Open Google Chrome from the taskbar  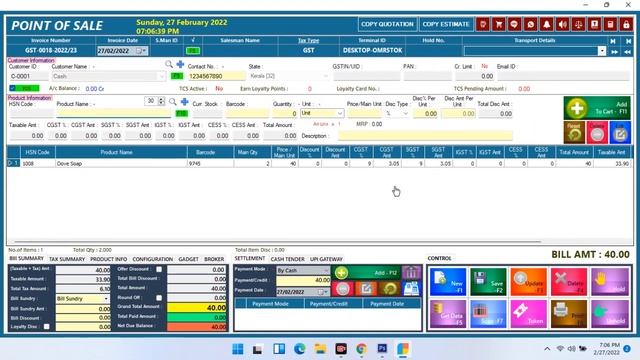coord(361,349)
